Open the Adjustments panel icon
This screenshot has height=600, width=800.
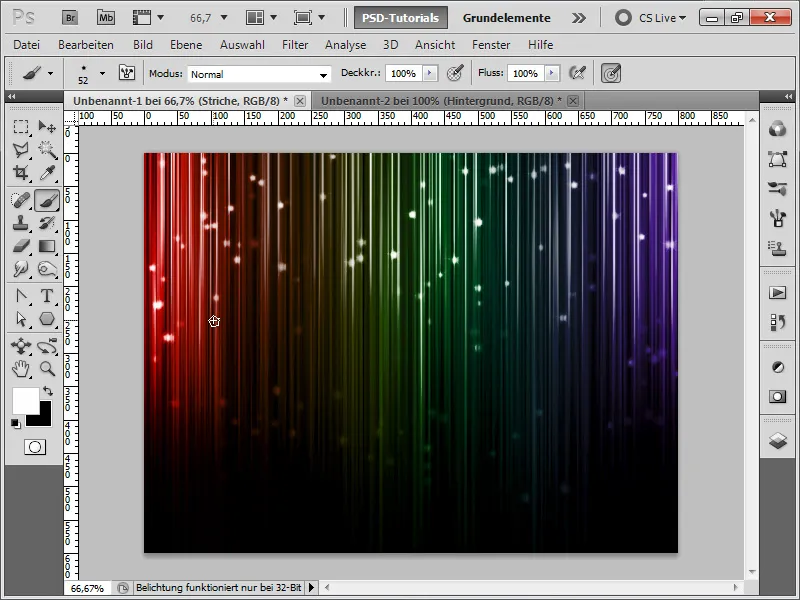(778, 367)
